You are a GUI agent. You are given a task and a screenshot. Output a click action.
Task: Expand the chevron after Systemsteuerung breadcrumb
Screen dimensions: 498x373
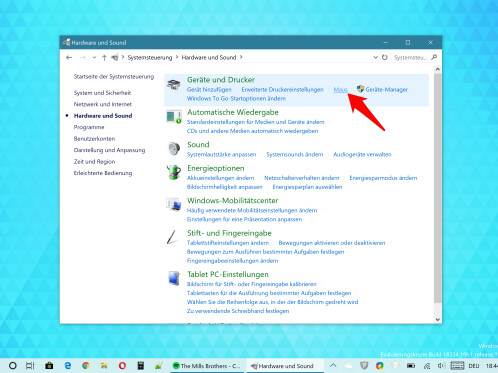177,57
